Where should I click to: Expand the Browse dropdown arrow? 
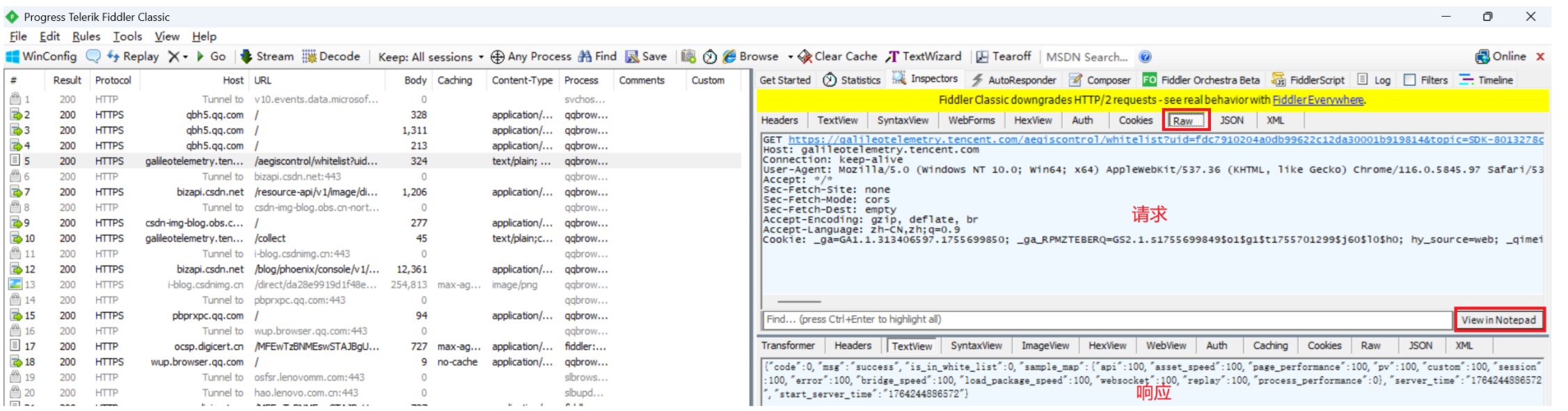[791, 57]
